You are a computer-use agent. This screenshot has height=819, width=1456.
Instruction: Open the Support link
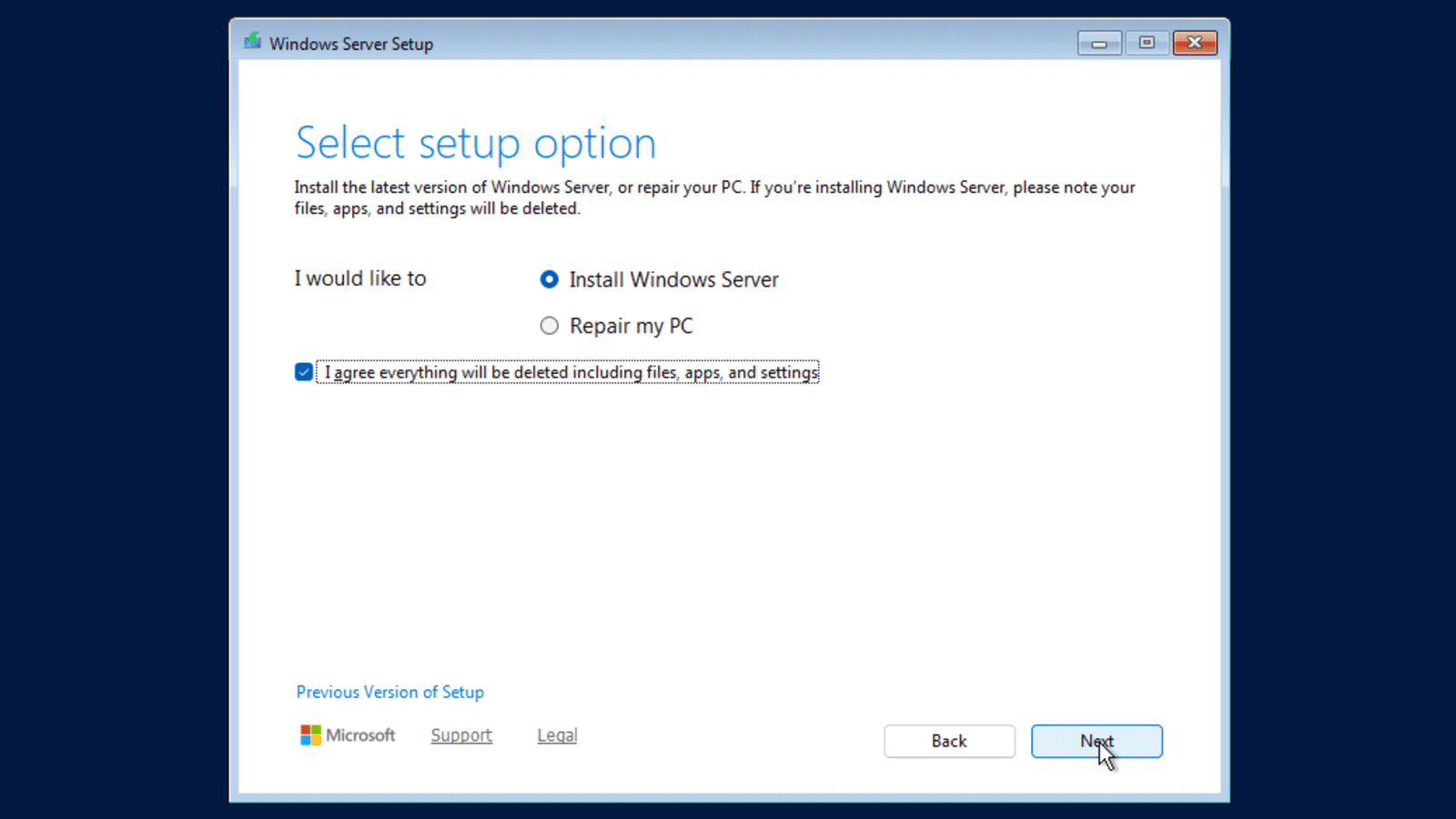461,735
